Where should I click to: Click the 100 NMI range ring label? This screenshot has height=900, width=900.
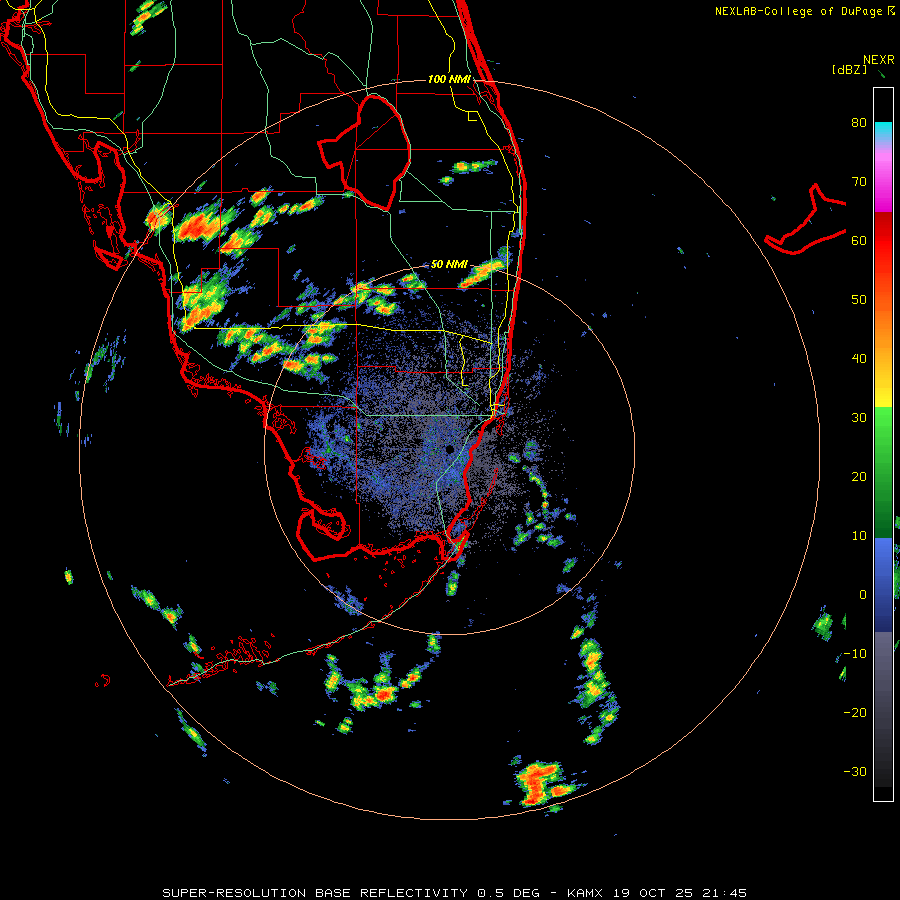[449, 79]
